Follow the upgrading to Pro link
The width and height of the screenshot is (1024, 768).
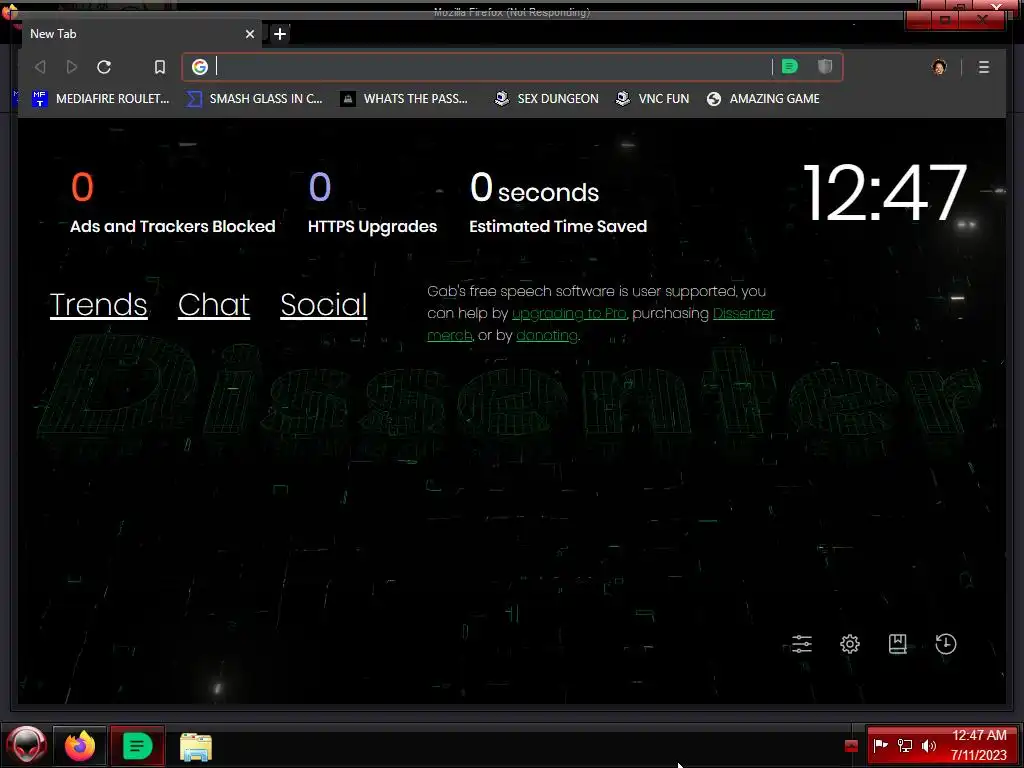(569, 313)
